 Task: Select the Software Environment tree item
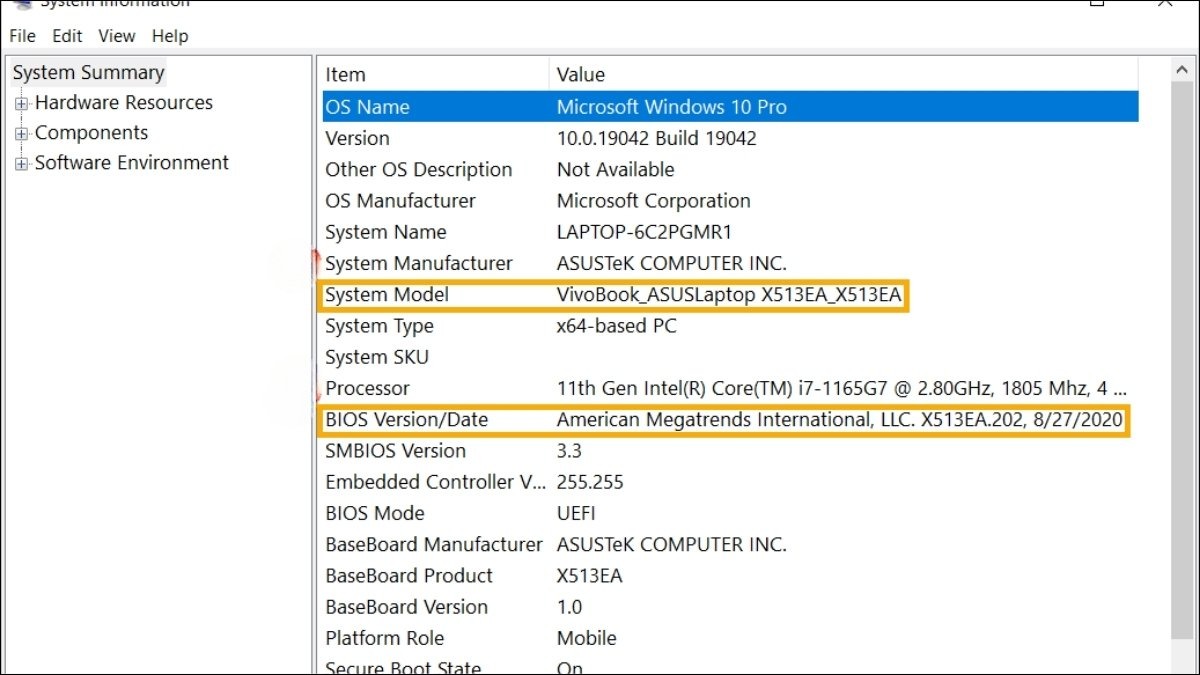131,163
